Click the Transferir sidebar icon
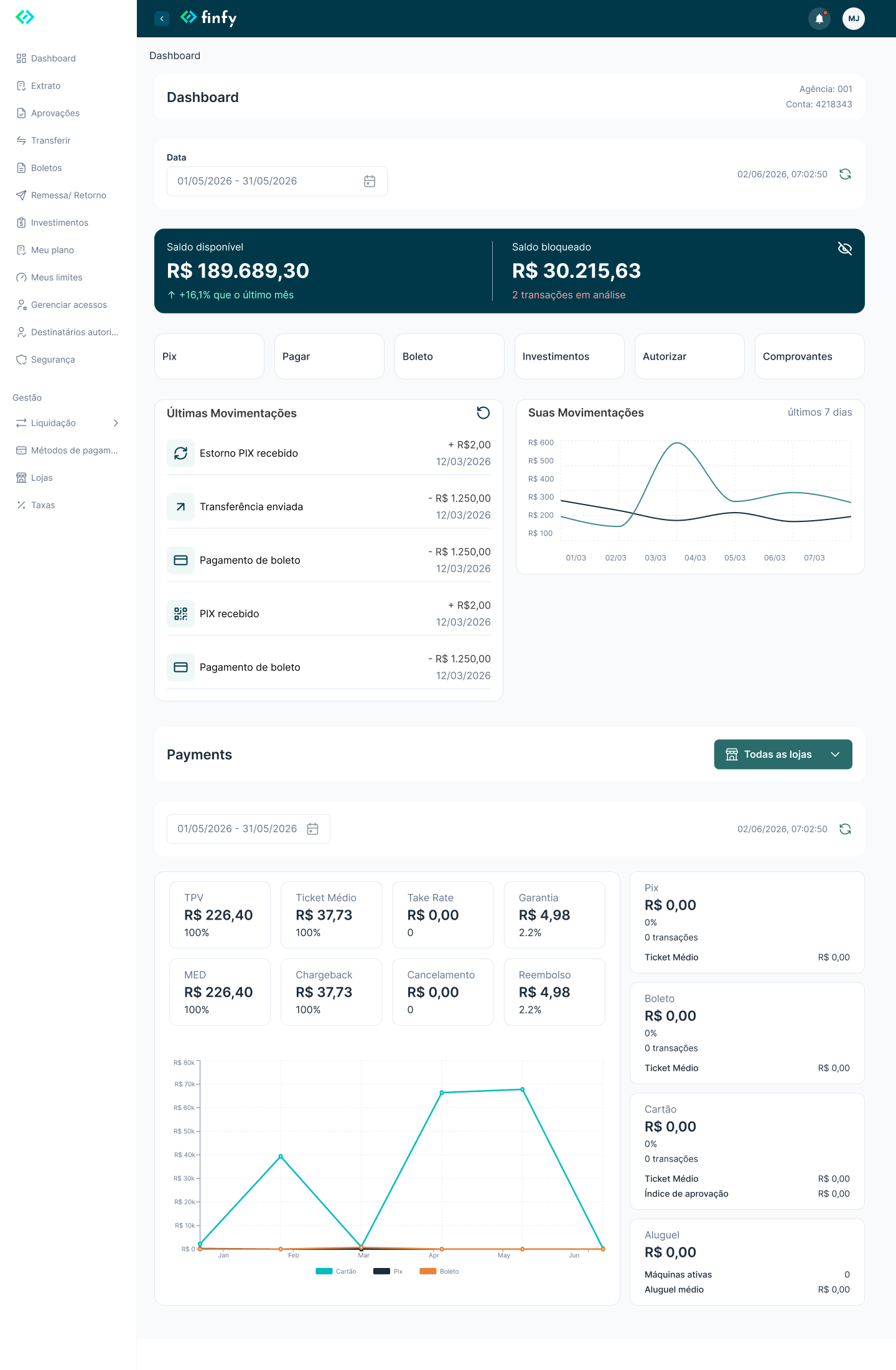The width and height of the screenshot is (896, 1370). coord(21,141)
